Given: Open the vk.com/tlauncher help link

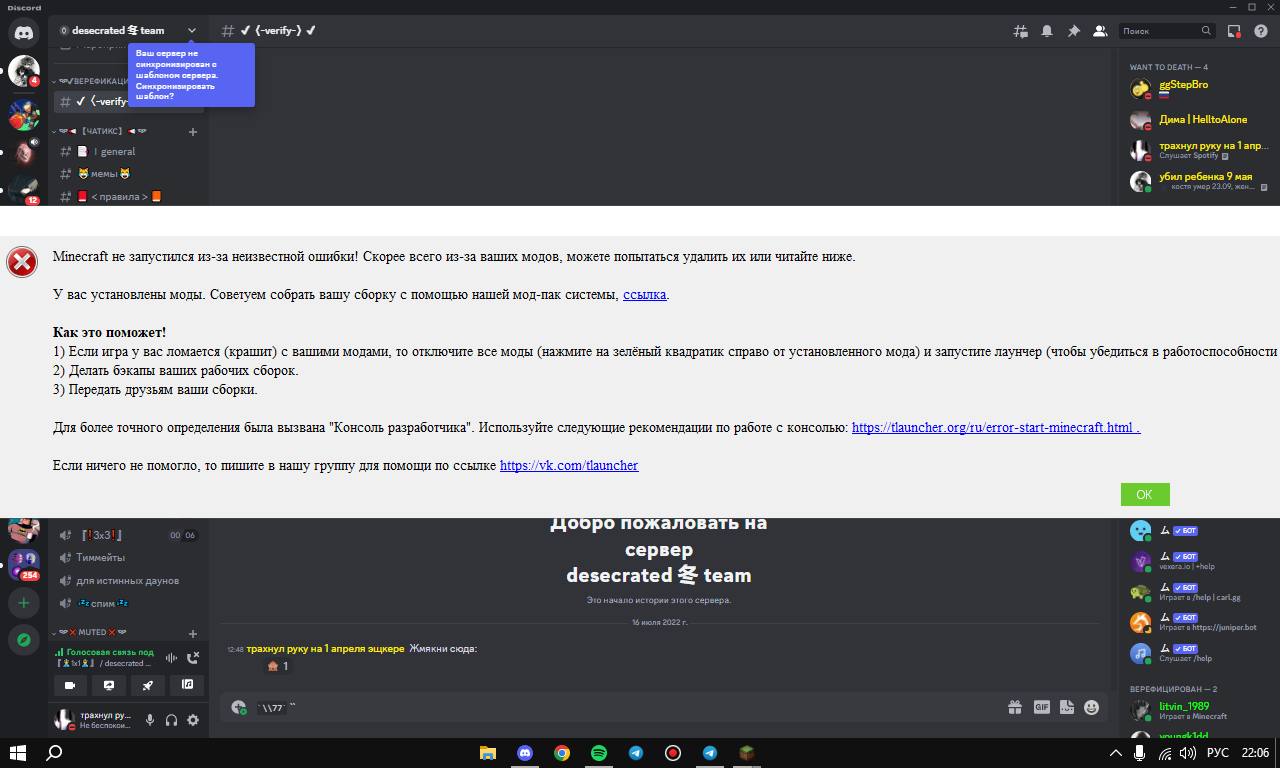Looking at the screenshot, I should pyautogui.click(x=569, y=466).
